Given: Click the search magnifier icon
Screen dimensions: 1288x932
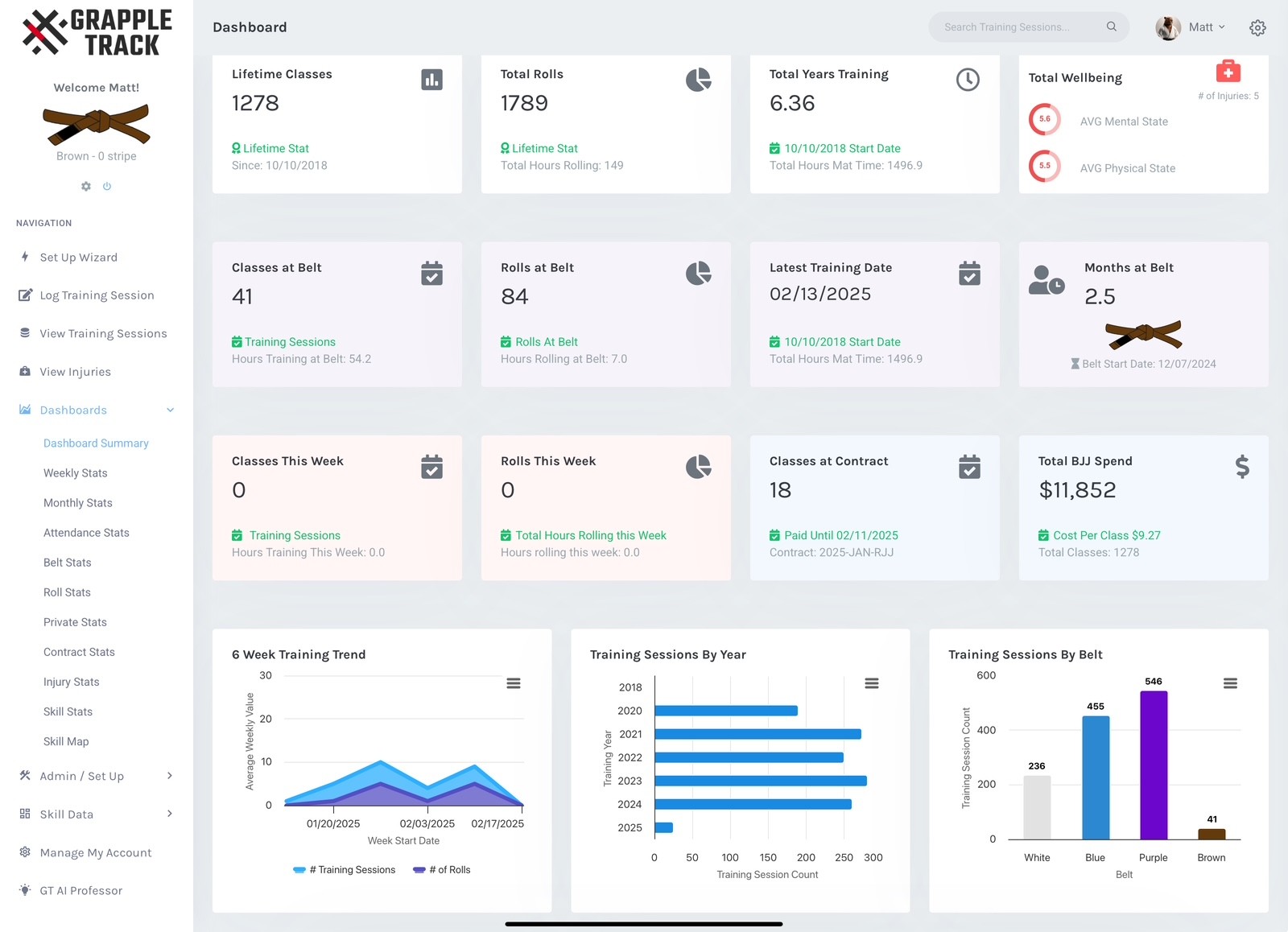Looking at the screenshot, I should tap(1111, 27).
